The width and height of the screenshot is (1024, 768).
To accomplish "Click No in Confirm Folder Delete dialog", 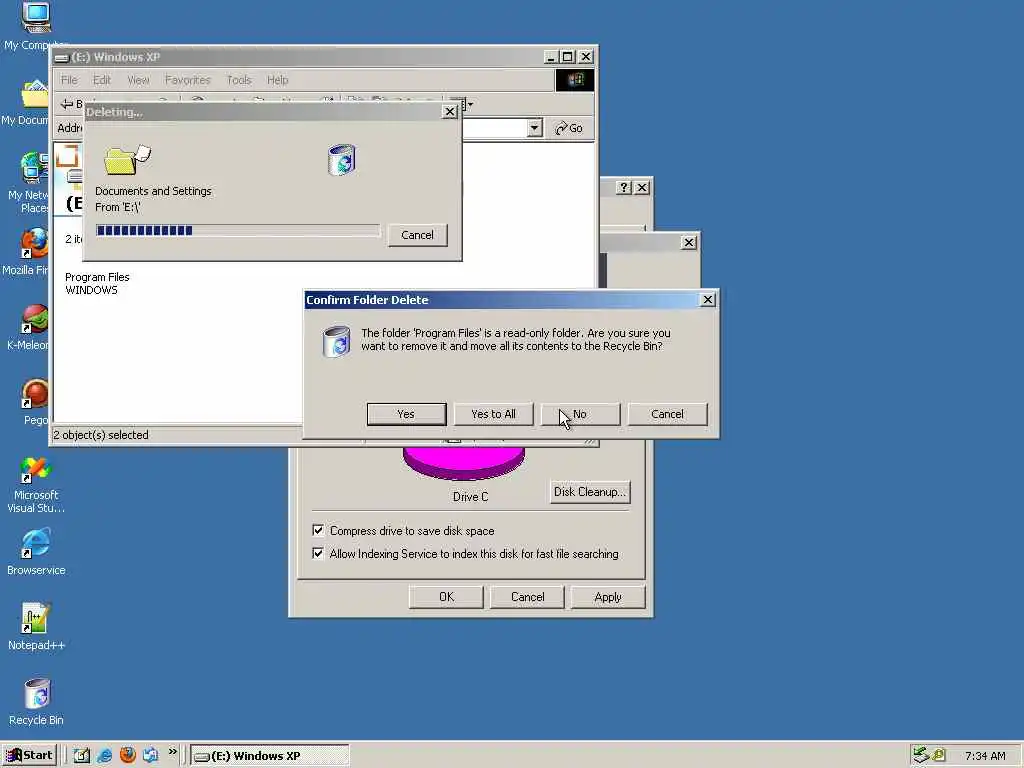I will coord(580,414).
